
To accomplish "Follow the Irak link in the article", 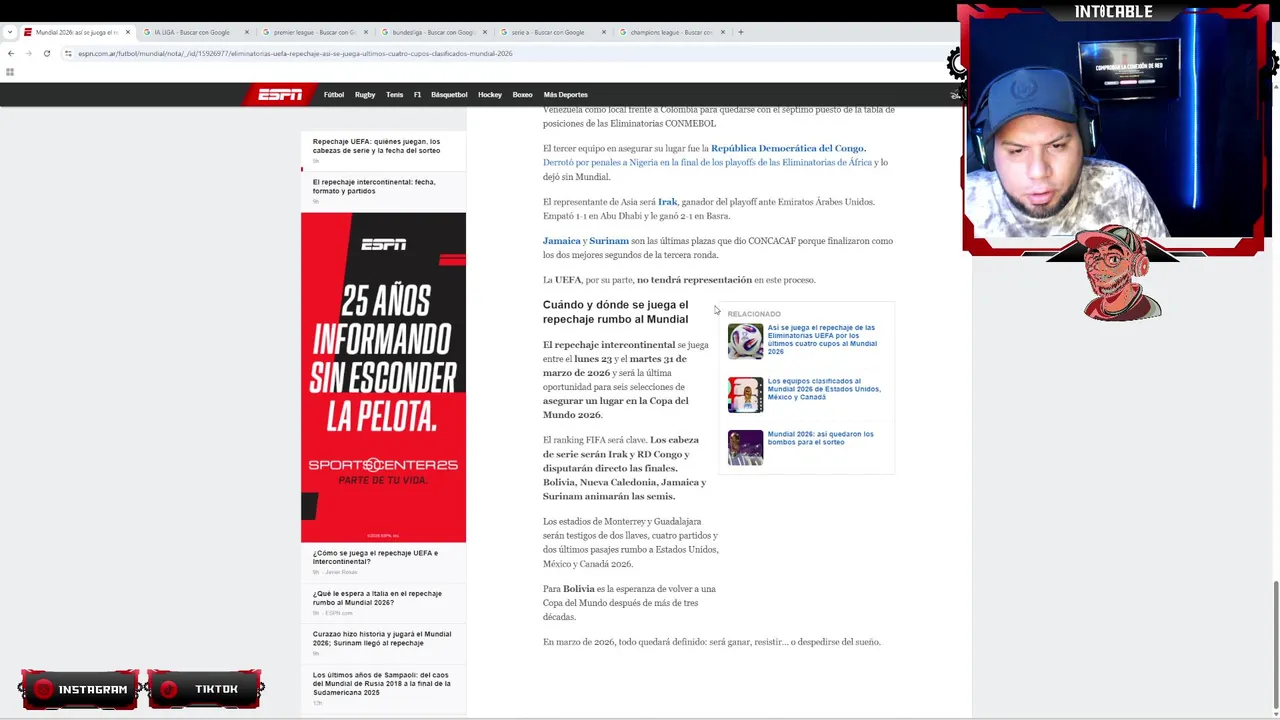I will pos(667,202).
